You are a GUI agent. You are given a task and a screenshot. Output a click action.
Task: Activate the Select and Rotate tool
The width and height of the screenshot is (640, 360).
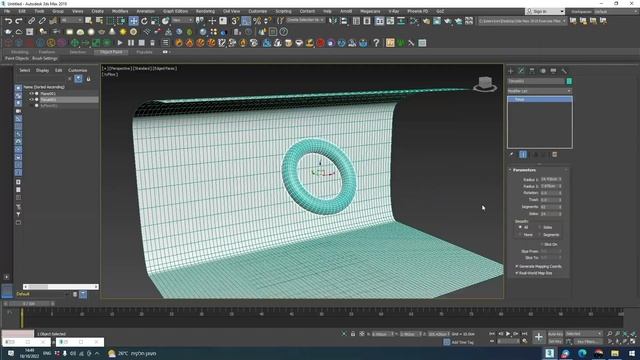[x=144, y=20]
